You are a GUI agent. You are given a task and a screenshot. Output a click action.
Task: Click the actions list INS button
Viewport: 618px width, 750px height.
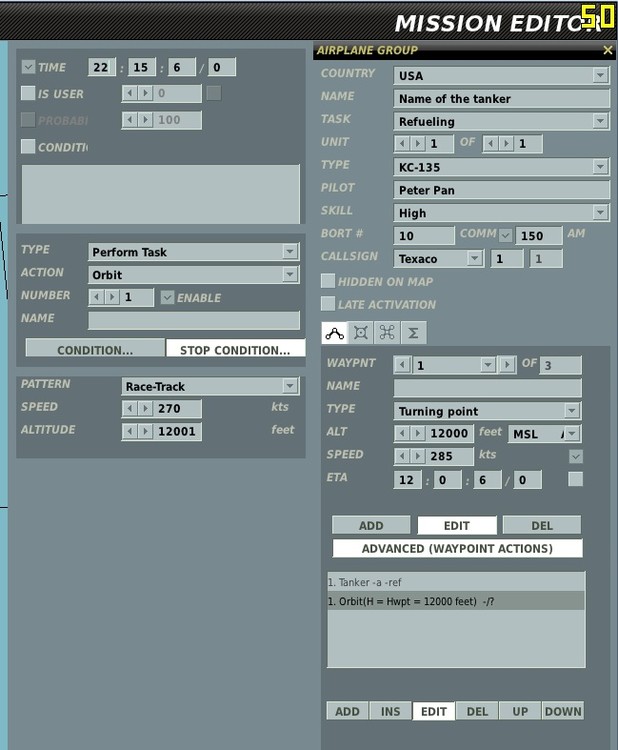tap(390, 711)
